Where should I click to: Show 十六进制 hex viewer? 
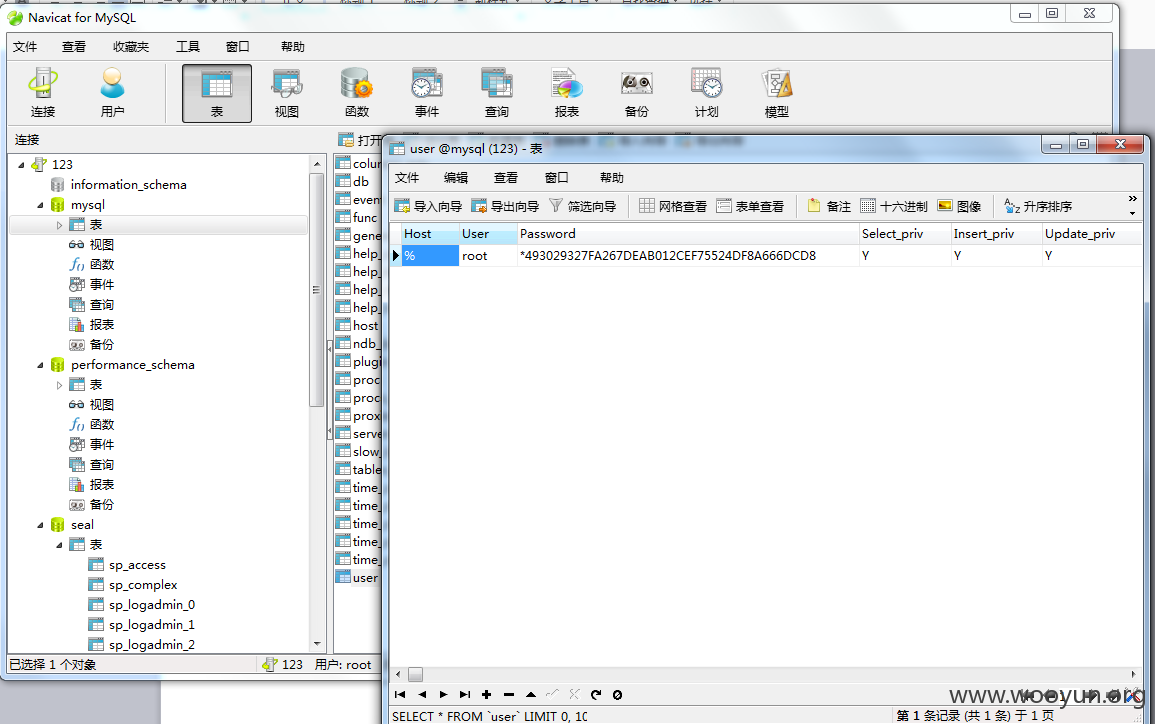pos(894,206)
